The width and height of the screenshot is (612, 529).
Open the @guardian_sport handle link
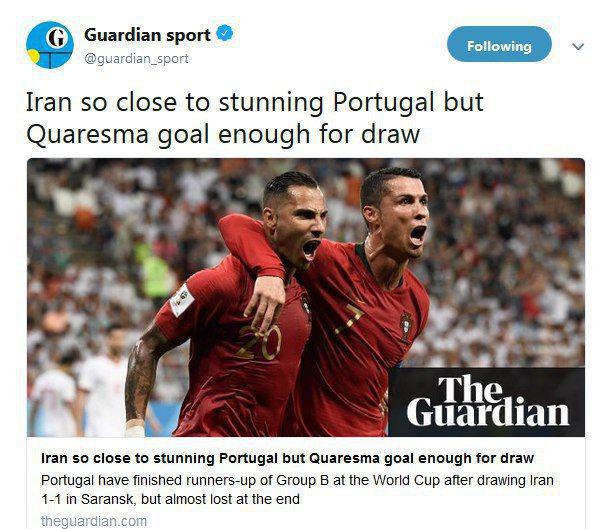pyautogui.click(x=136, y=59)
